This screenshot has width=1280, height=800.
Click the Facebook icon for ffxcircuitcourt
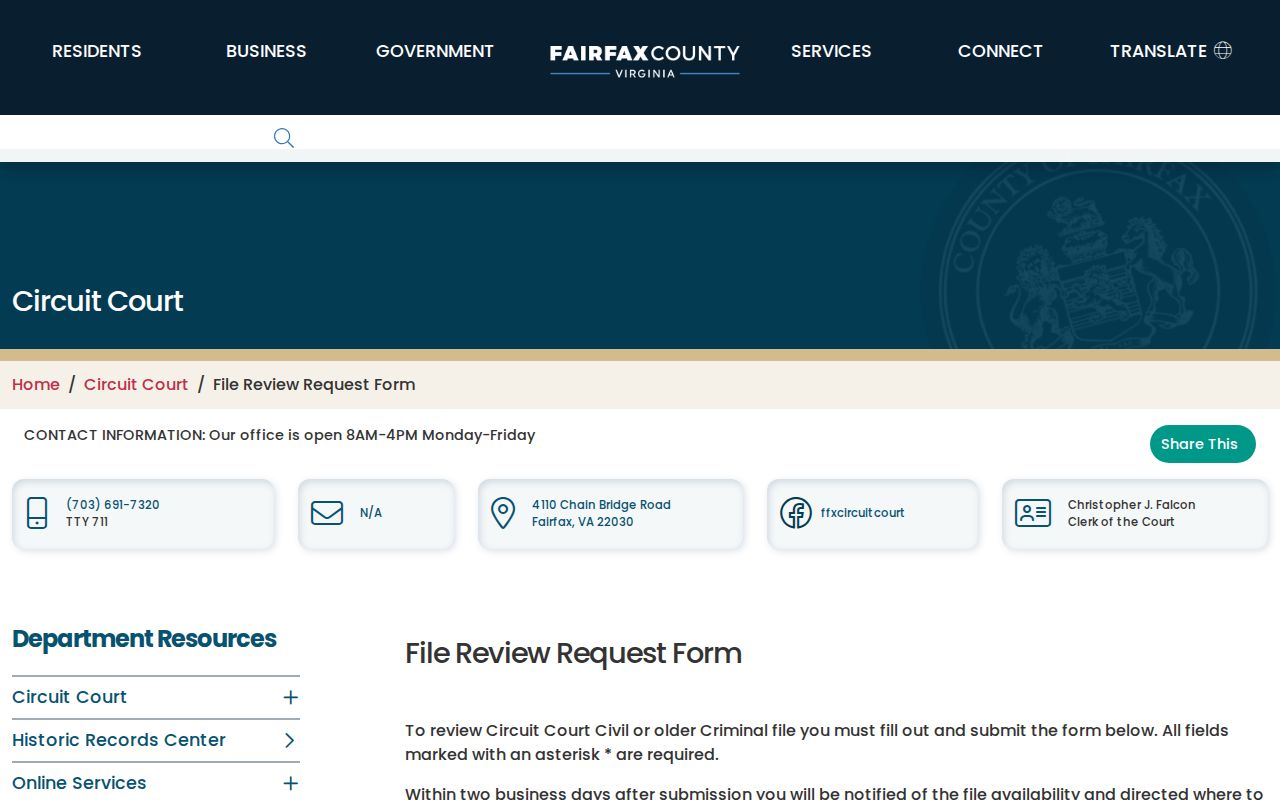[x=796, y=513]
